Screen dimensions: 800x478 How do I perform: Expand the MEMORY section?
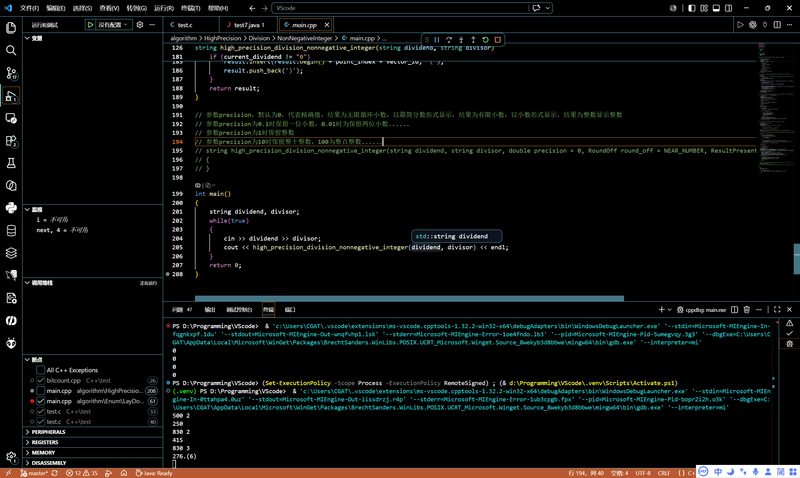pyautogui.click(x=93, y=452)
